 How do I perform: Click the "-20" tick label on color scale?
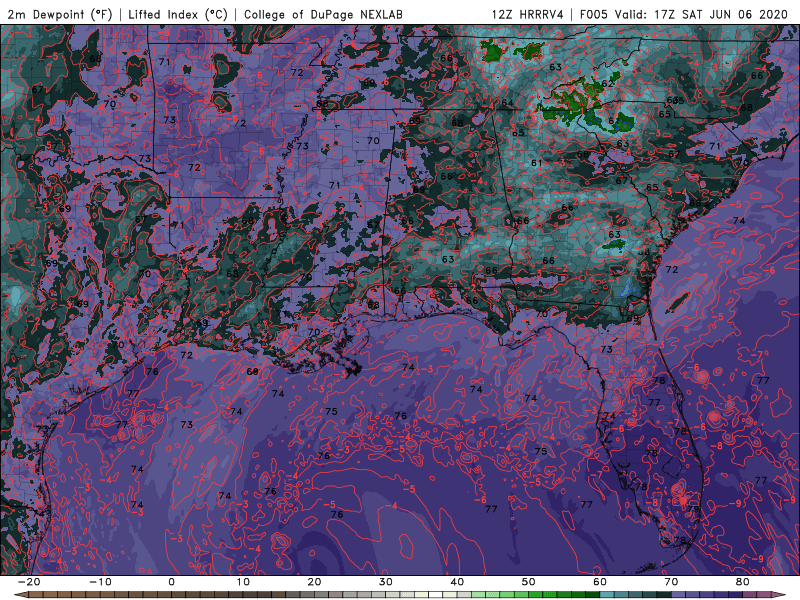coord(29,582)
